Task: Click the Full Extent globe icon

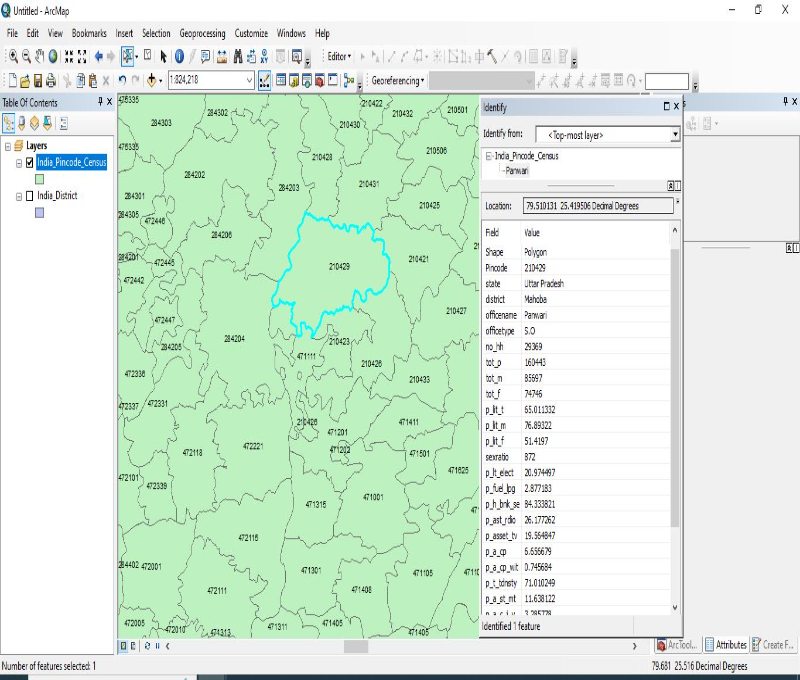Action: pos(53,57)
